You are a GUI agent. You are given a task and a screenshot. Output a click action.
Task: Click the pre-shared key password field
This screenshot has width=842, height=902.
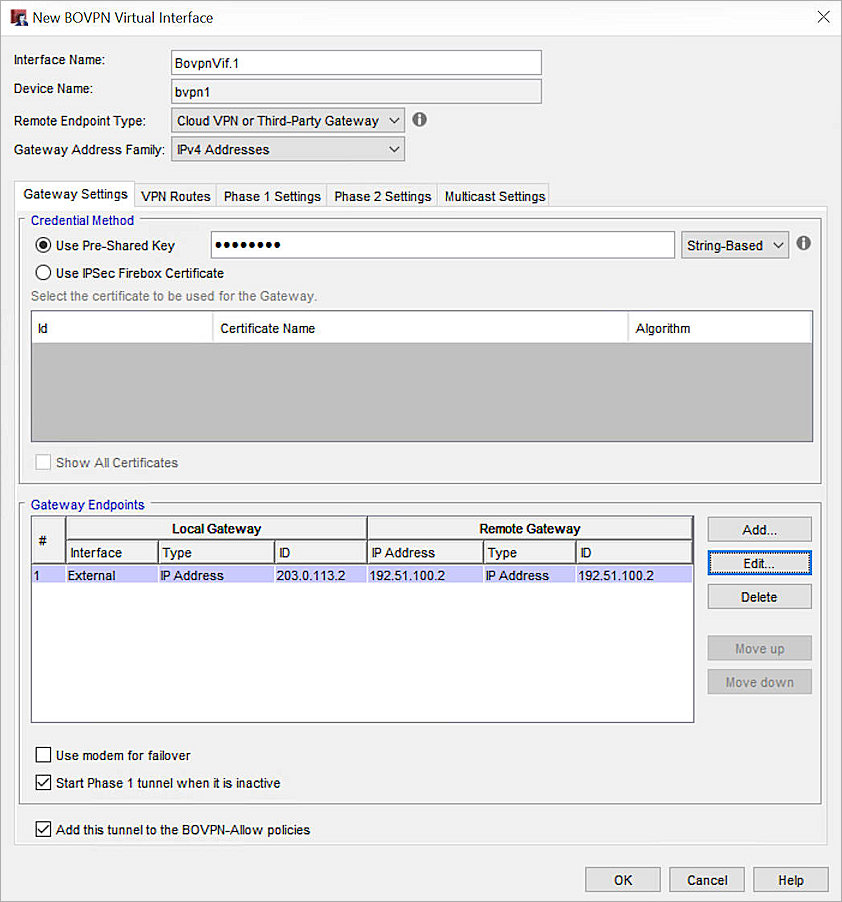pos(442,245)
